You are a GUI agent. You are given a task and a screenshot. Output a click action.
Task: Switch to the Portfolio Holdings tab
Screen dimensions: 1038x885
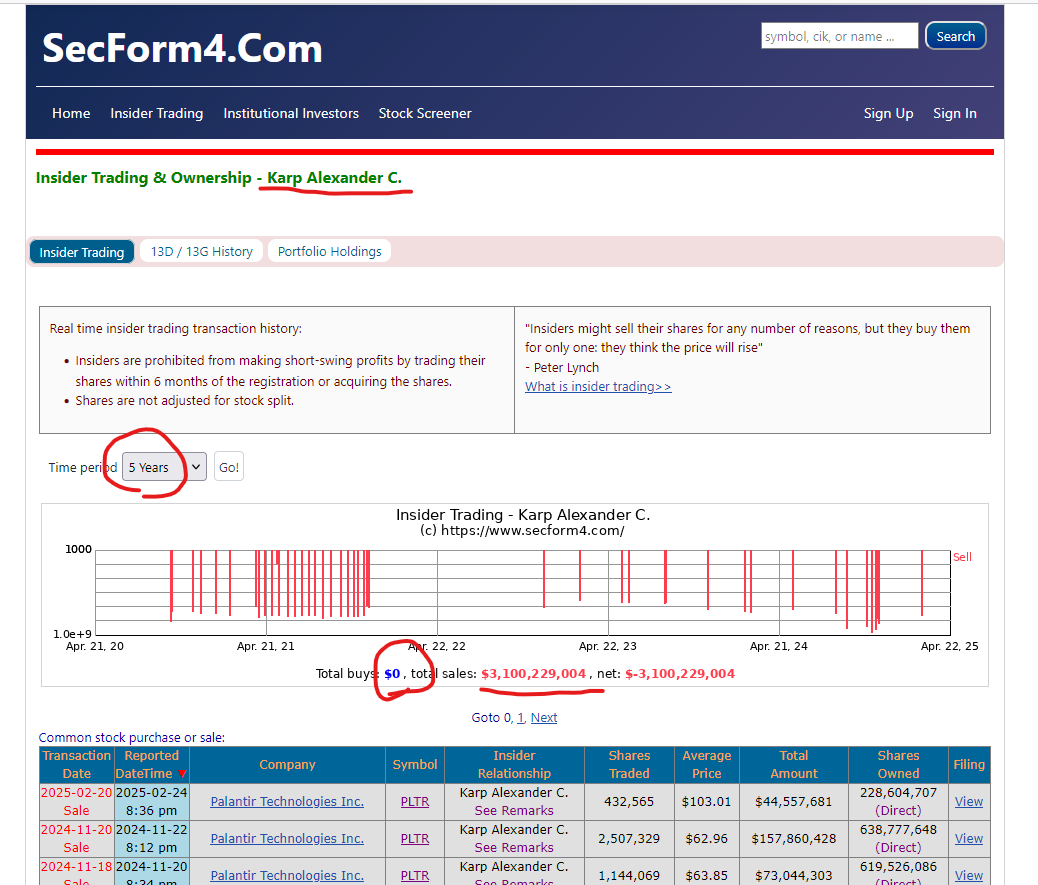(330, 252)
